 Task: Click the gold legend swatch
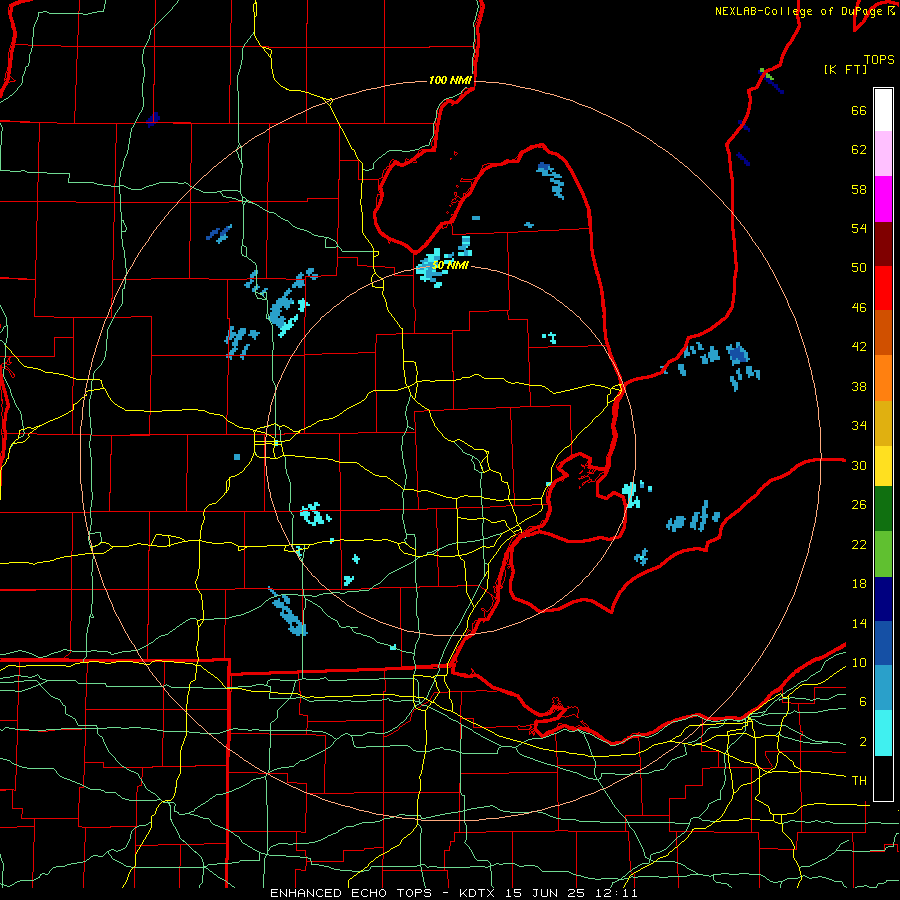pyautogui.click(x=883, y=423)
